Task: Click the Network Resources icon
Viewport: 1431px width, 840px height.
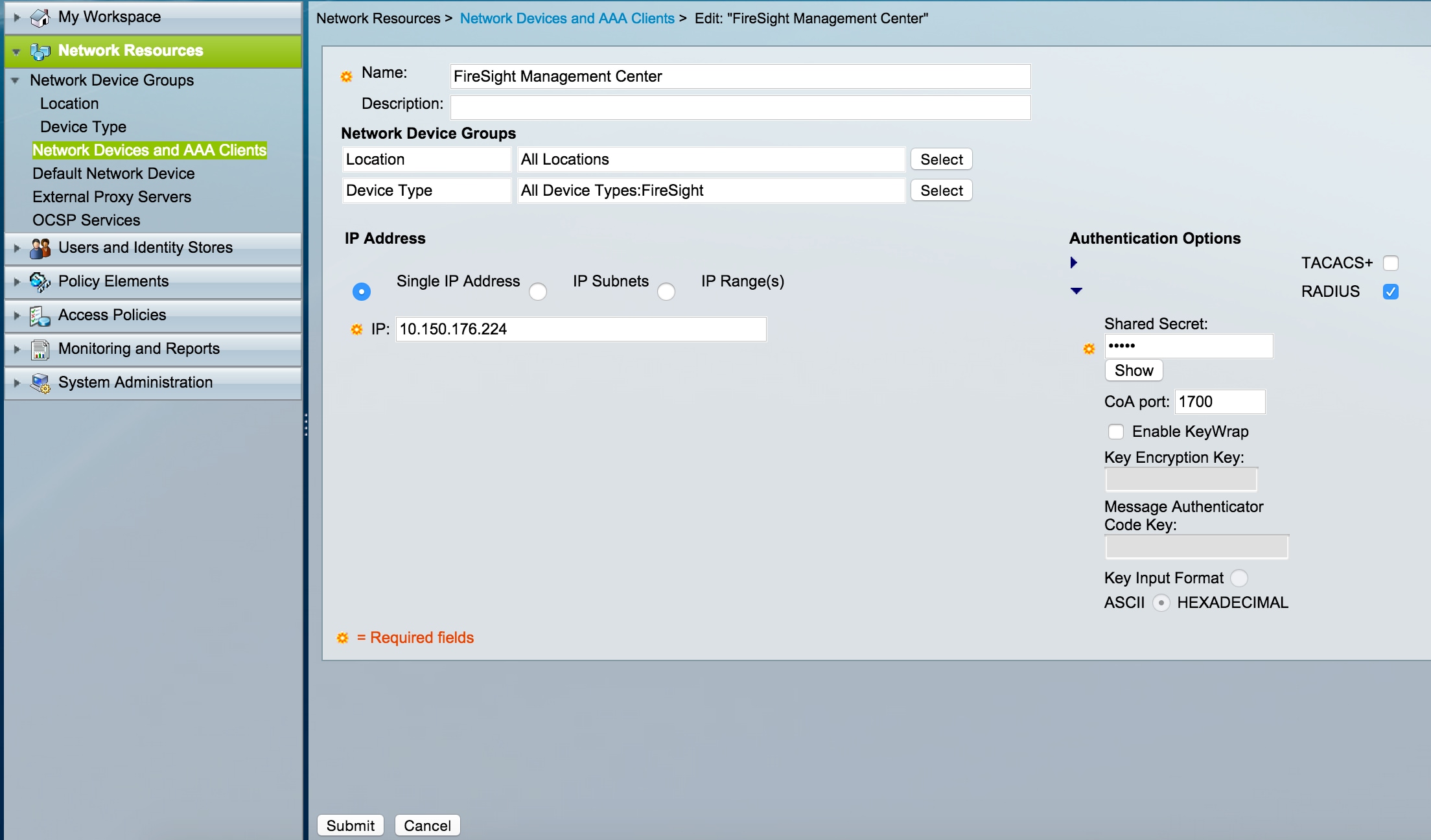Action: 40,51
